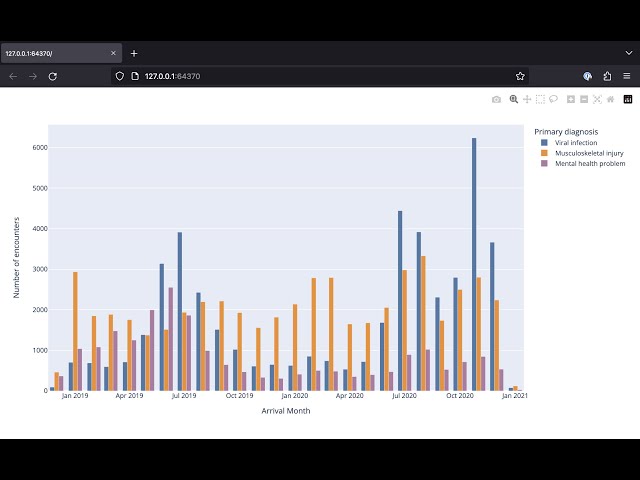The image size is (640, 480).
Task: Click the '5000' y-axis tick label
Action: point(40,188)
